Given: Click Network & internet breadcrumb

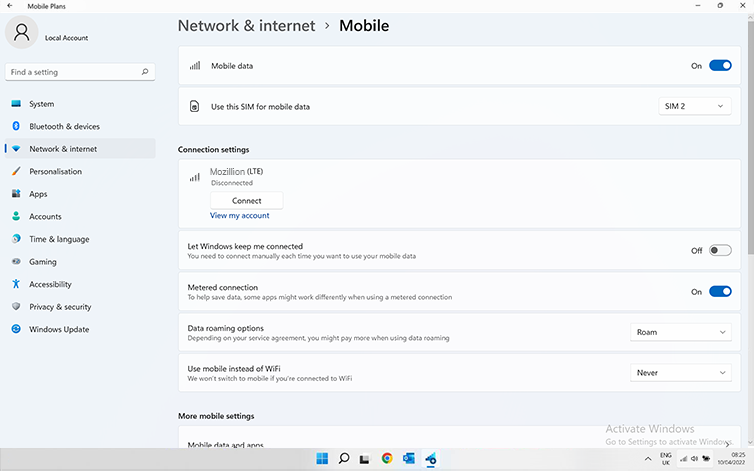Looking at the screenshot, I should point(246,25).
